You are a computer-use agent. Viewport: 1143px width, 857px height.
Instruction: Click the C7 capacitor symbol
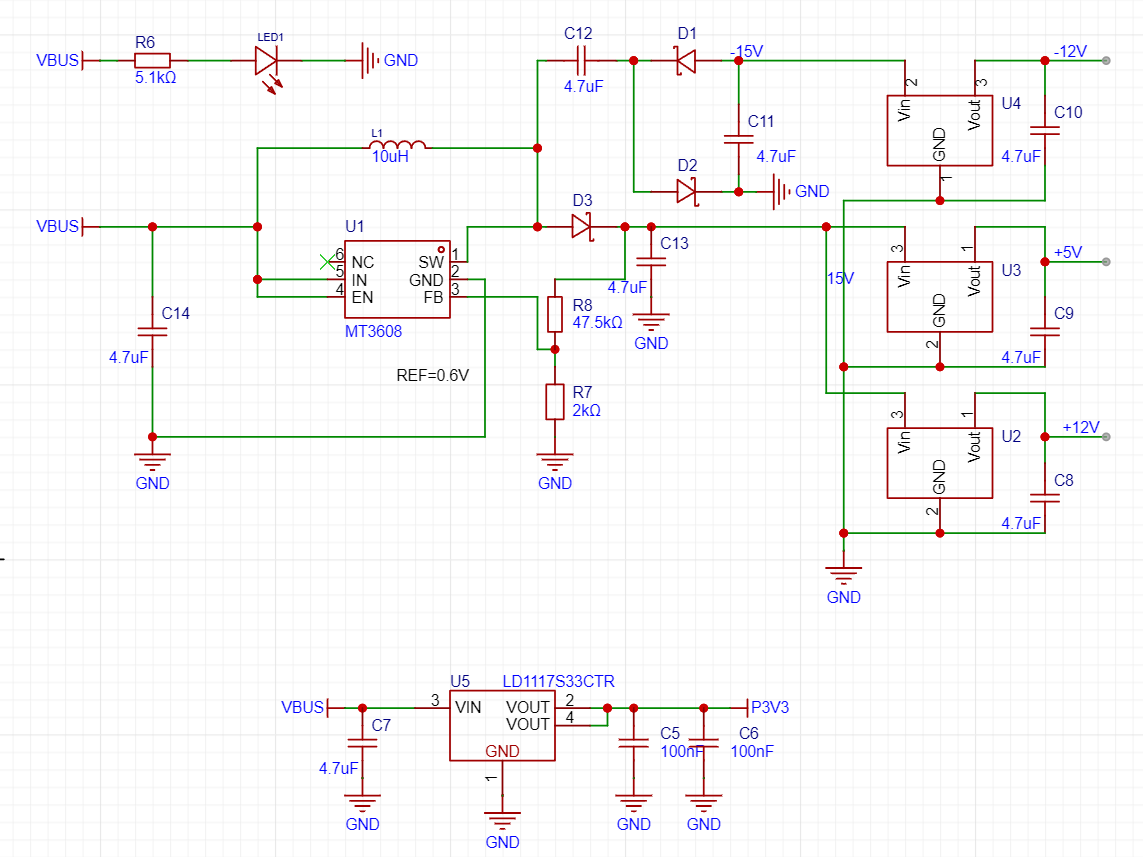point(362,743)
